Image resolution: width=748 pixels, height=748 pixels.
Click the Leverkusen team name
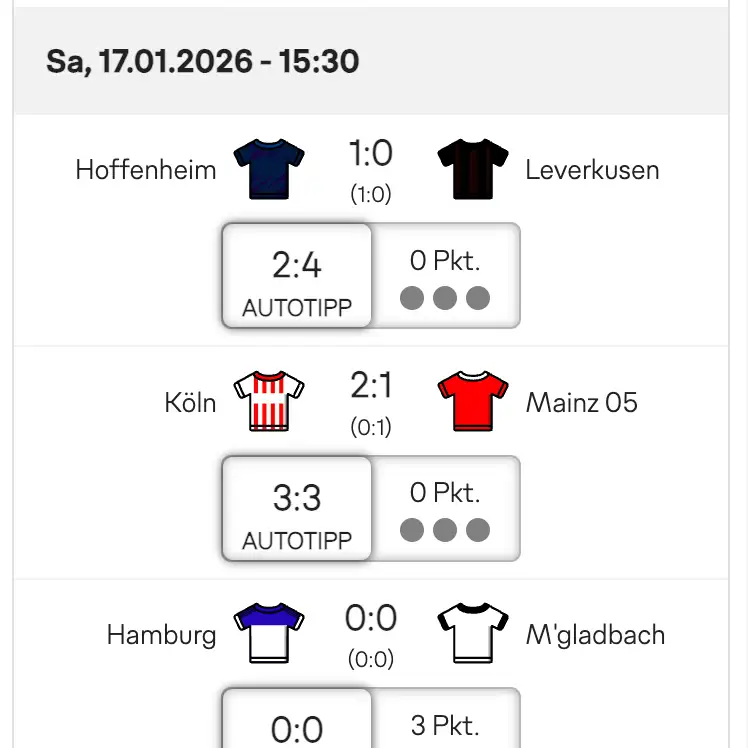tap(592, 170)
